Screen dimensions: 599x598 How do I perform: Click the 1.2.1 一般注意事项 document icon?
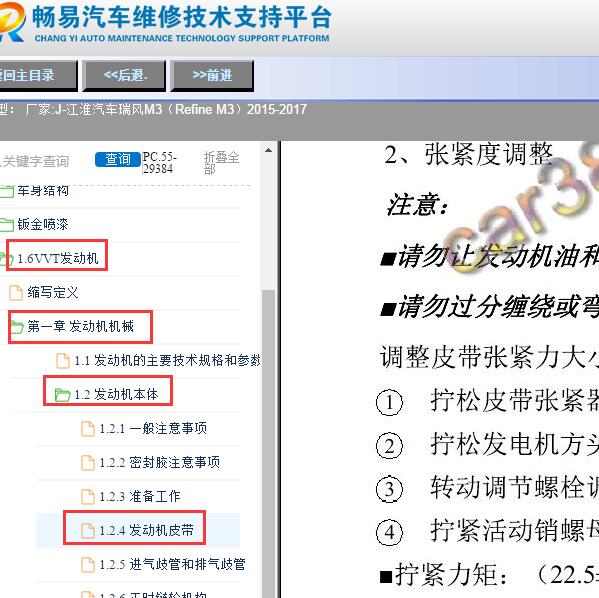click(88, 429)
